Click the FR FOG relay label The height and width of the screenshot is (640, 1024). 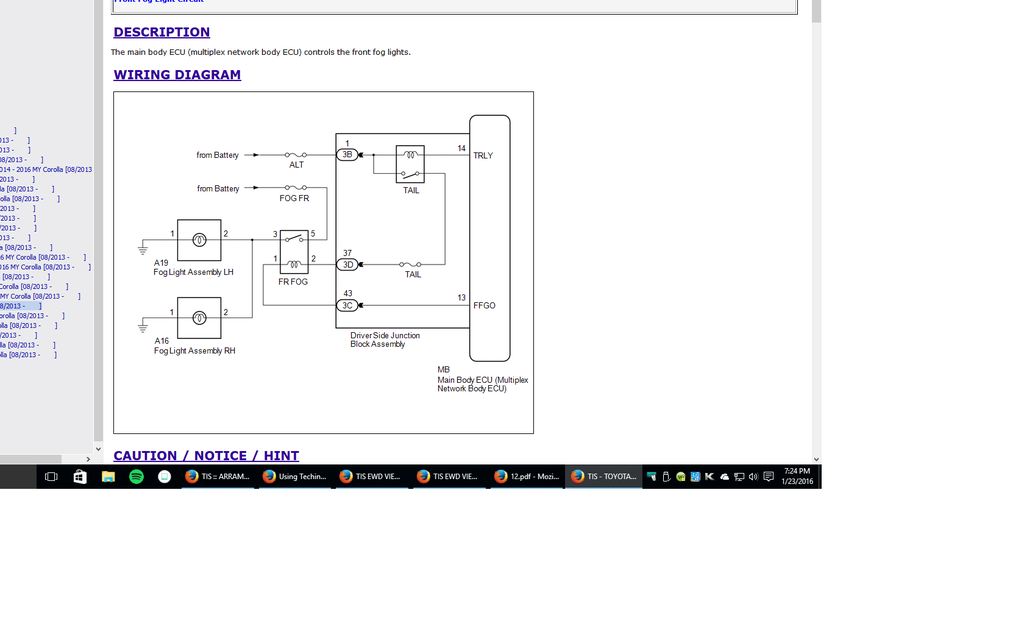pos(293,281)
